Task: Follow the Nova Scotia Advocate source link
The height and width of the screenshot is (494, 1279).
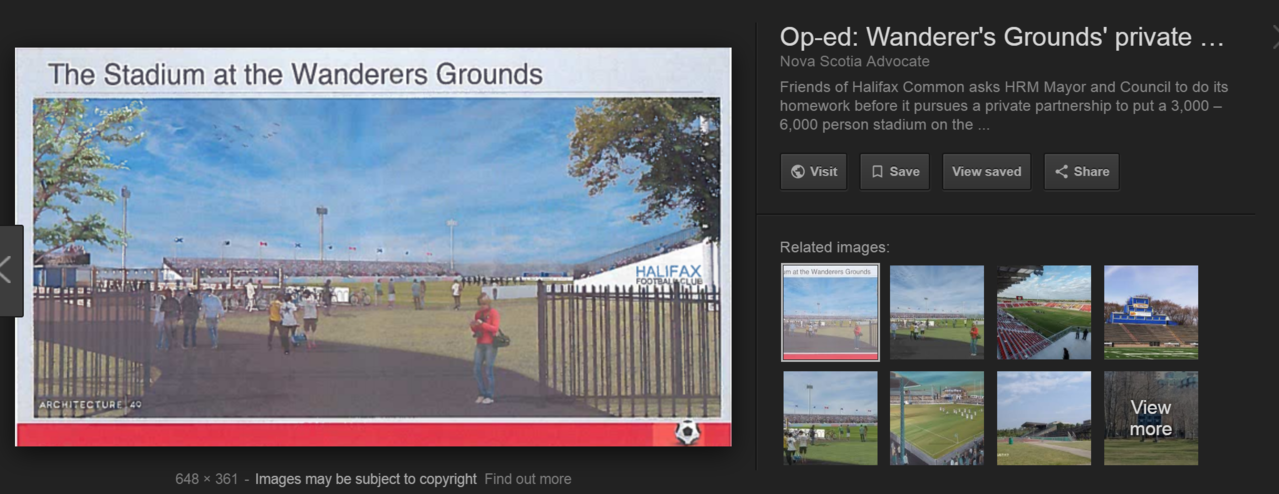Action: click(x=854, y=62)
